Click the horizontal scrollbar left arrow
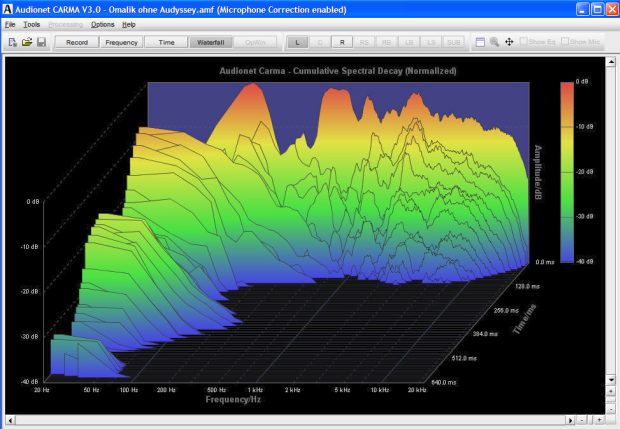This screenshot has width=620, height=429. click(x=10, y=420)
